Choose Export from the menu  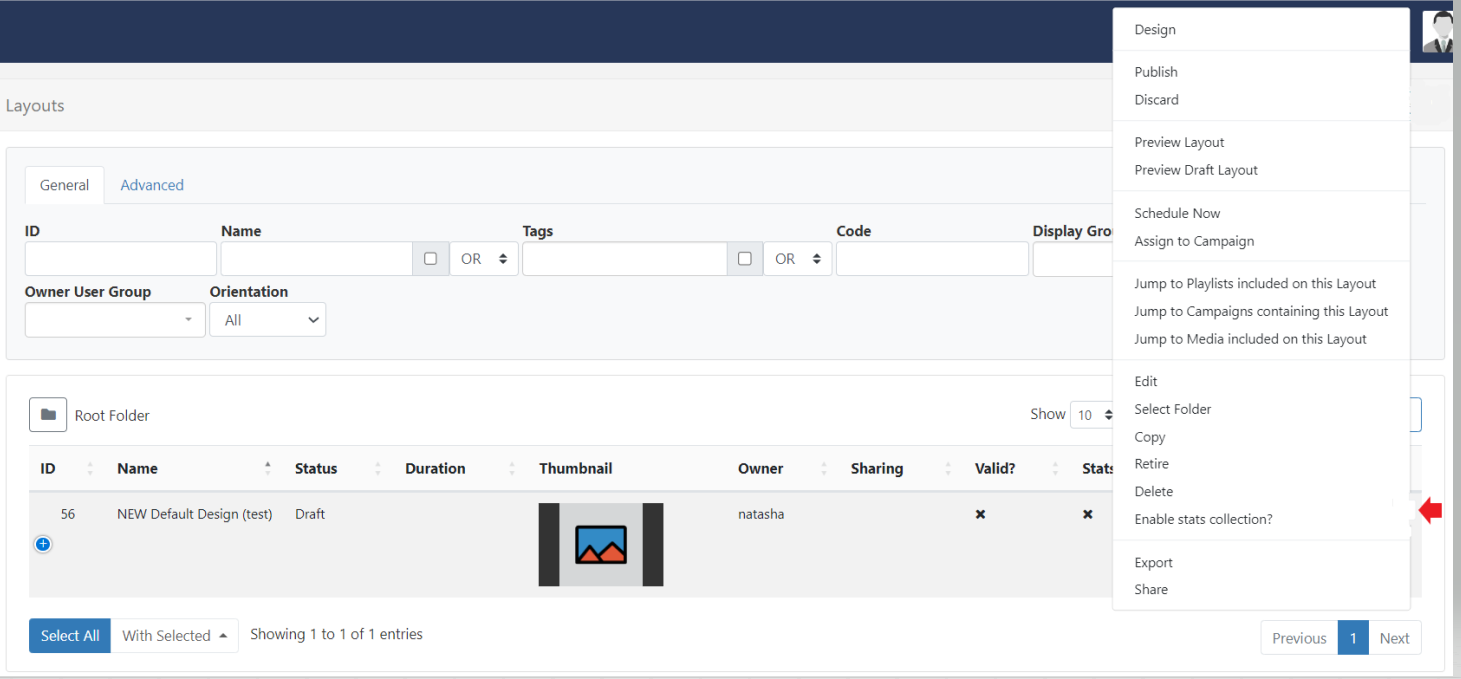1153,562
